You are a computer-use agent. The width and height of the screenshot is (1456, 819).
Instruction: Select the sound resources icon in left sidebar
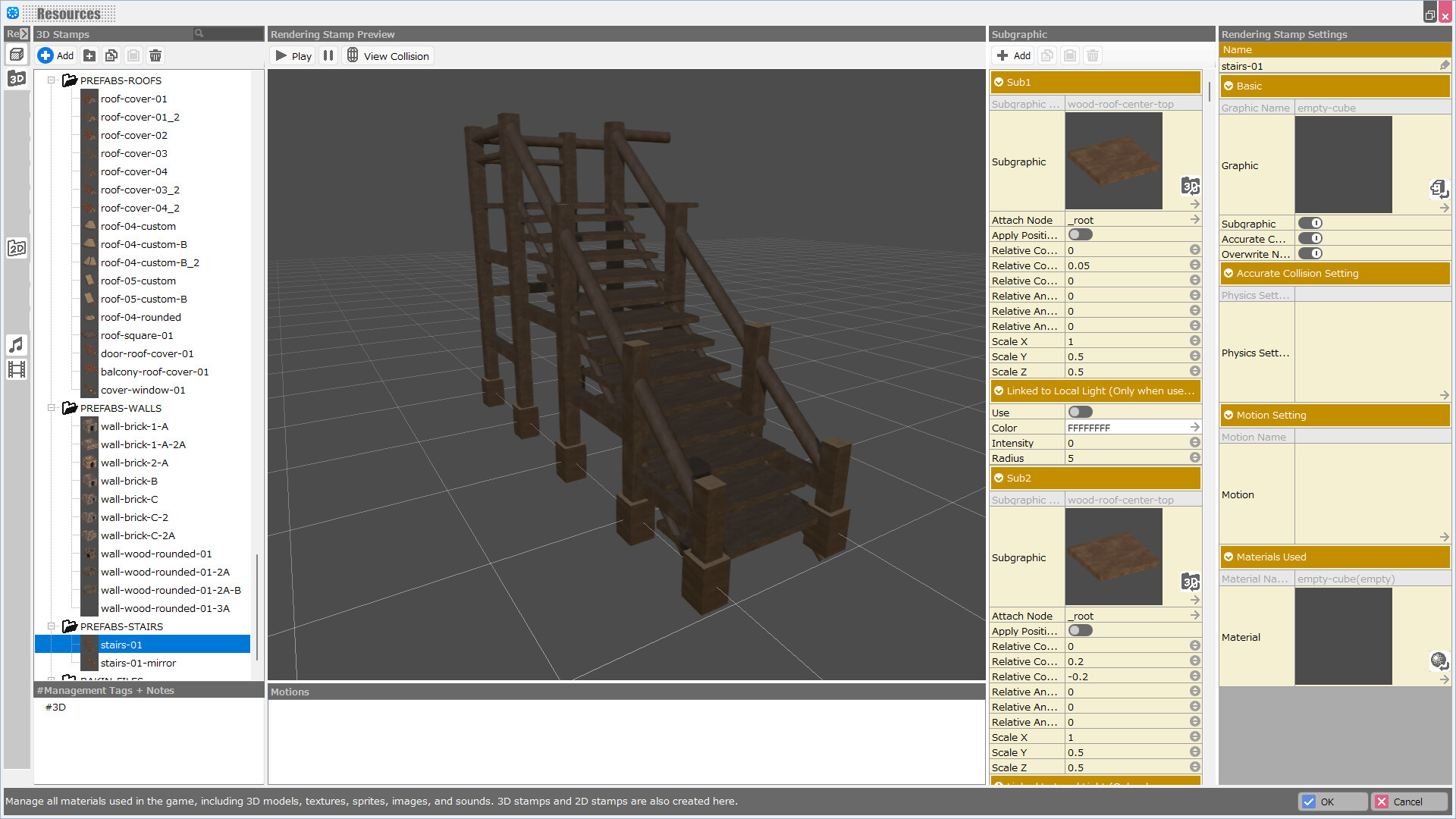tap(17, 345)
